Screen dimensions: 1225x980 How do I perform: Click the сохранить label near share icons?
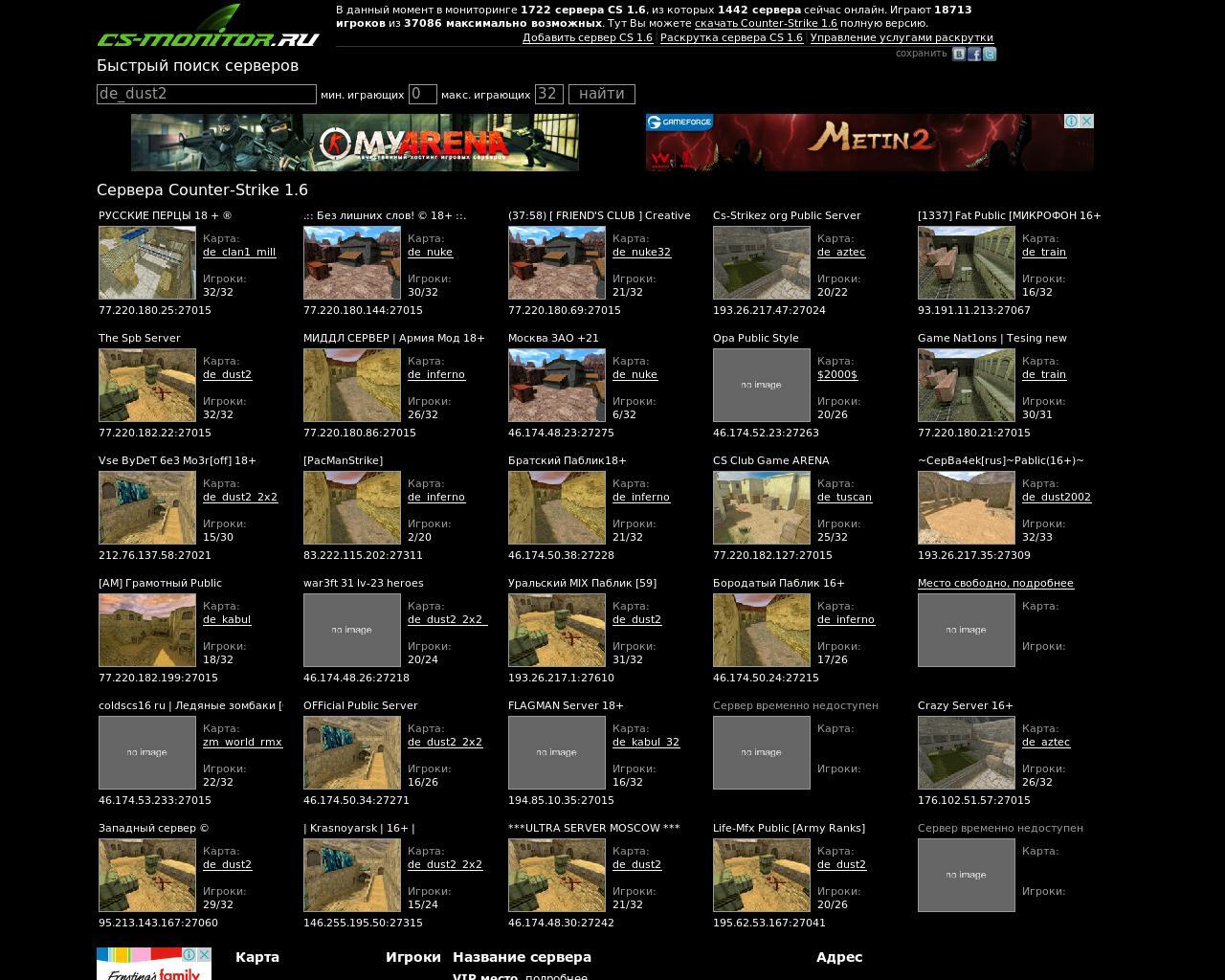pos(921,54)
